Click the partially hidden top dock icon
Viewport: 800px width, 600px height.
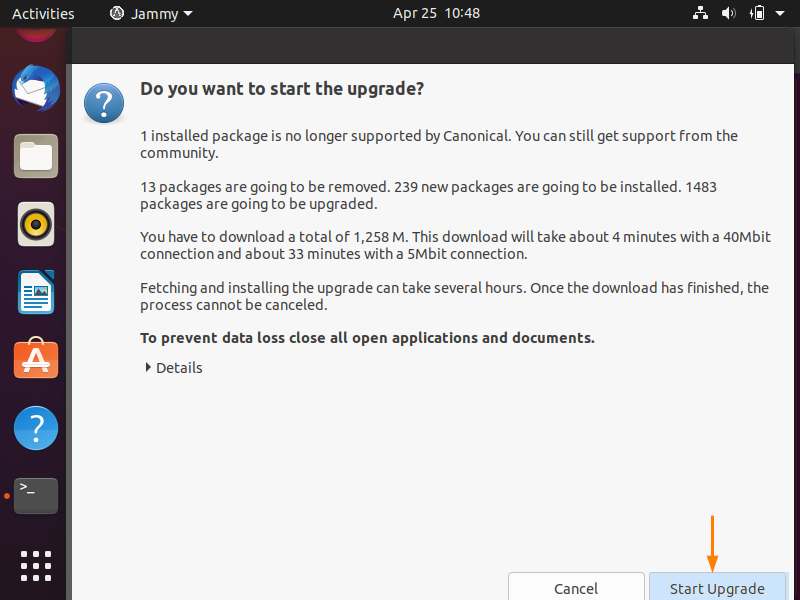36,34
